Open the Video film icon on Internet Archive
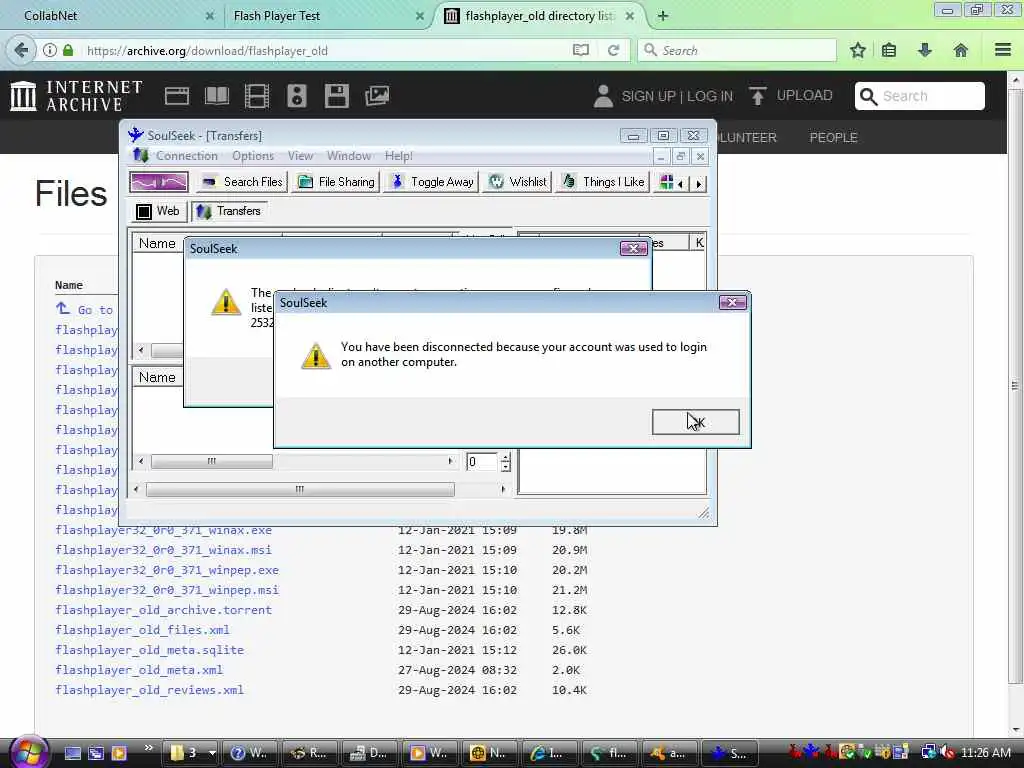This screenshot has width=1024, height=768. (257, 96)
